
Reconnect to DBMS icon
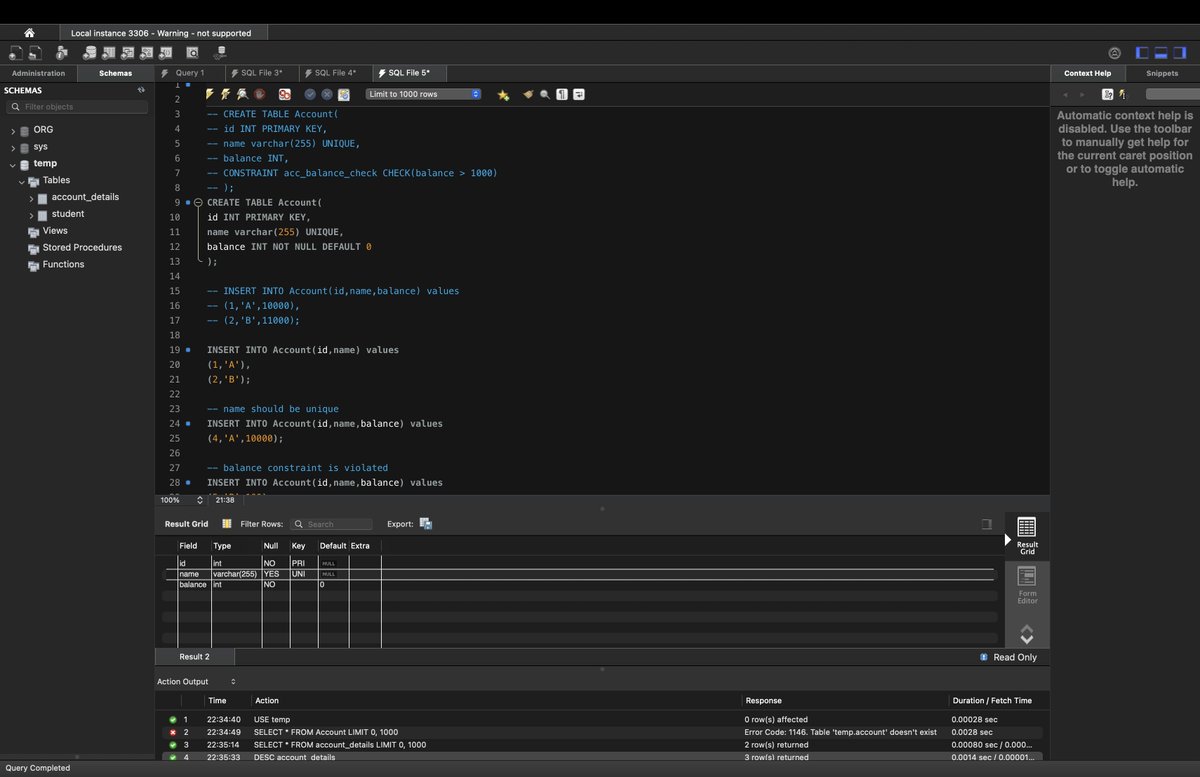click(220, 53)
